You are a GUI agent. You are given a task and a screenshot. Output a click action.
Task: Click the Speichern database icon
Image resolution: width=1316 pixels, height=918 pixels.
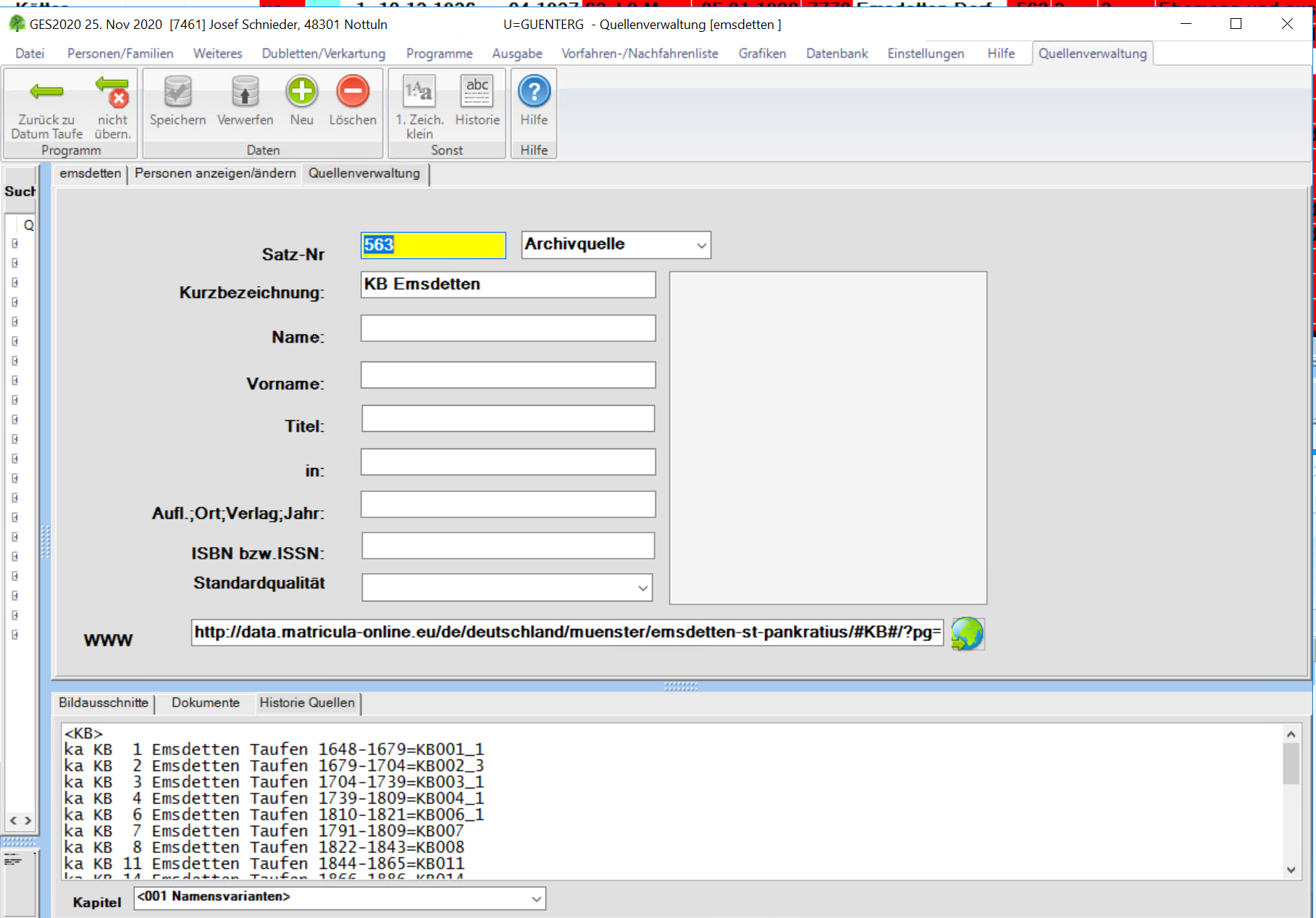pos(177,92)
